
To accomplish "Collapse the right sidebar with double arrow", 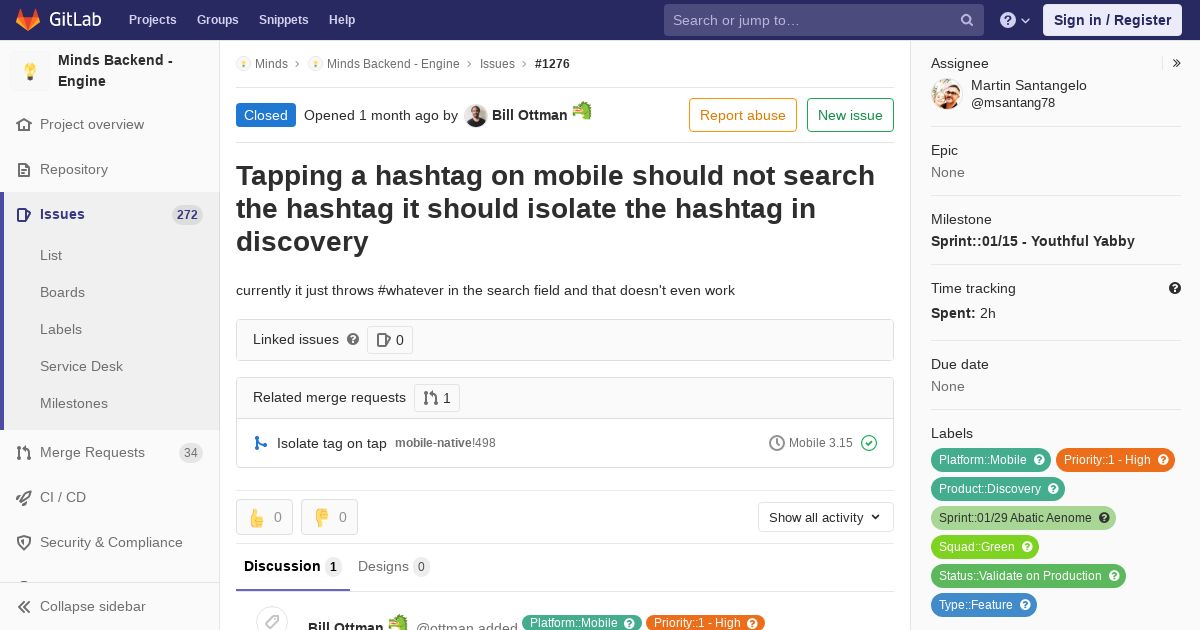I will pyautogui.click(x=1177, y=63).
